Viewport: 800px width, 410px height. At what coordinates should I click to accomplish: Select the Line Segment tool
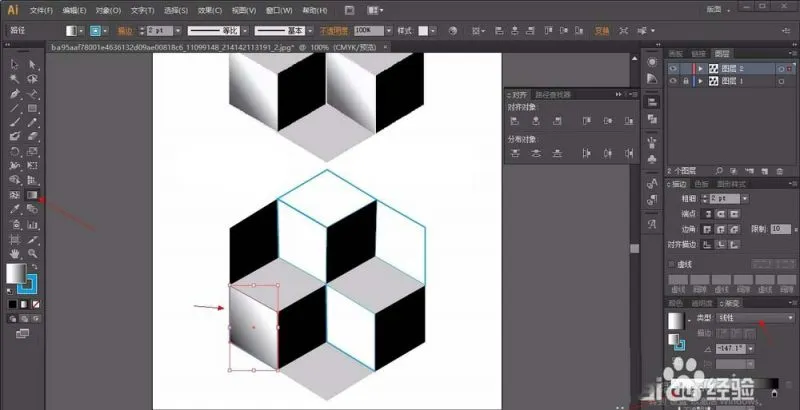[x=14, y=108]
